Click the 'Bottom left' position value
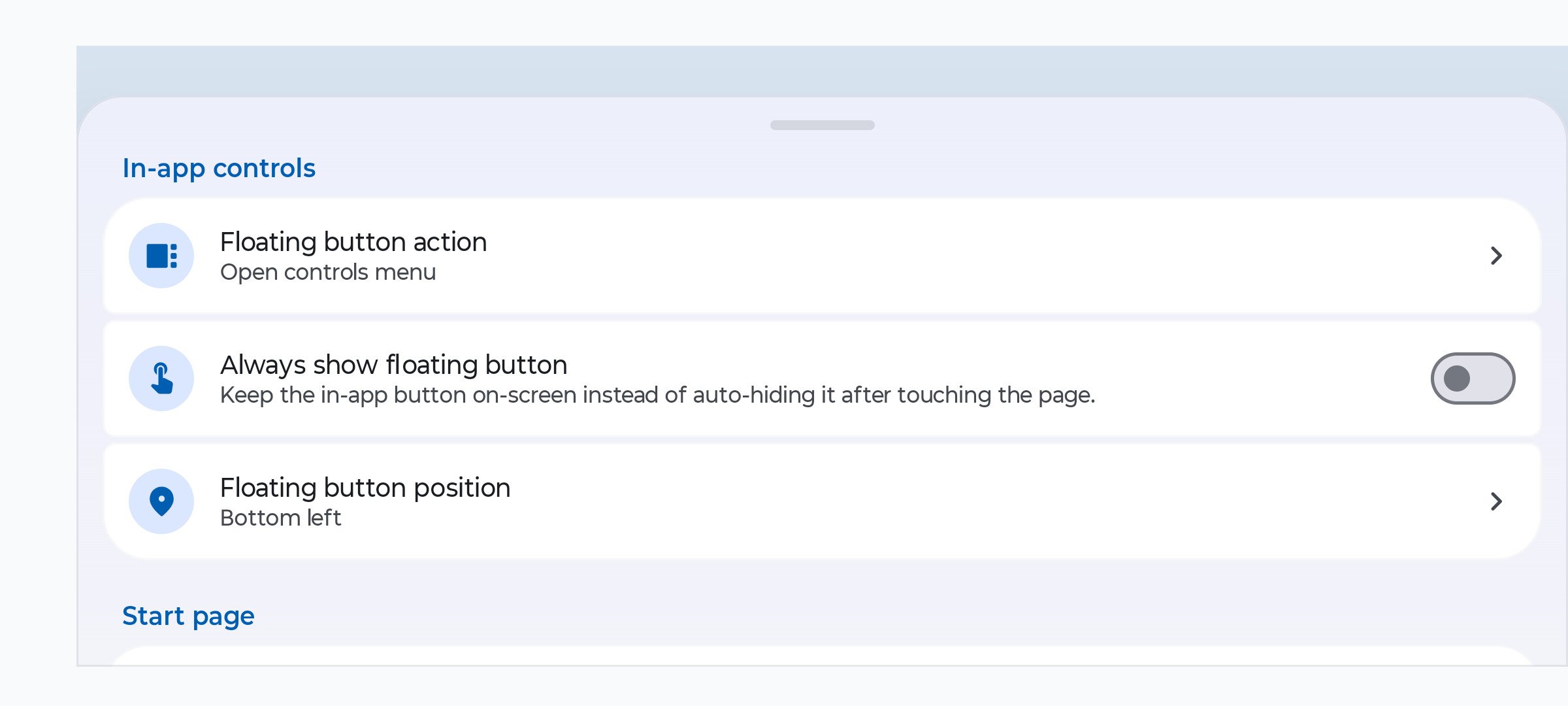This screenshot has width=1568, height=706. [280, 518]
